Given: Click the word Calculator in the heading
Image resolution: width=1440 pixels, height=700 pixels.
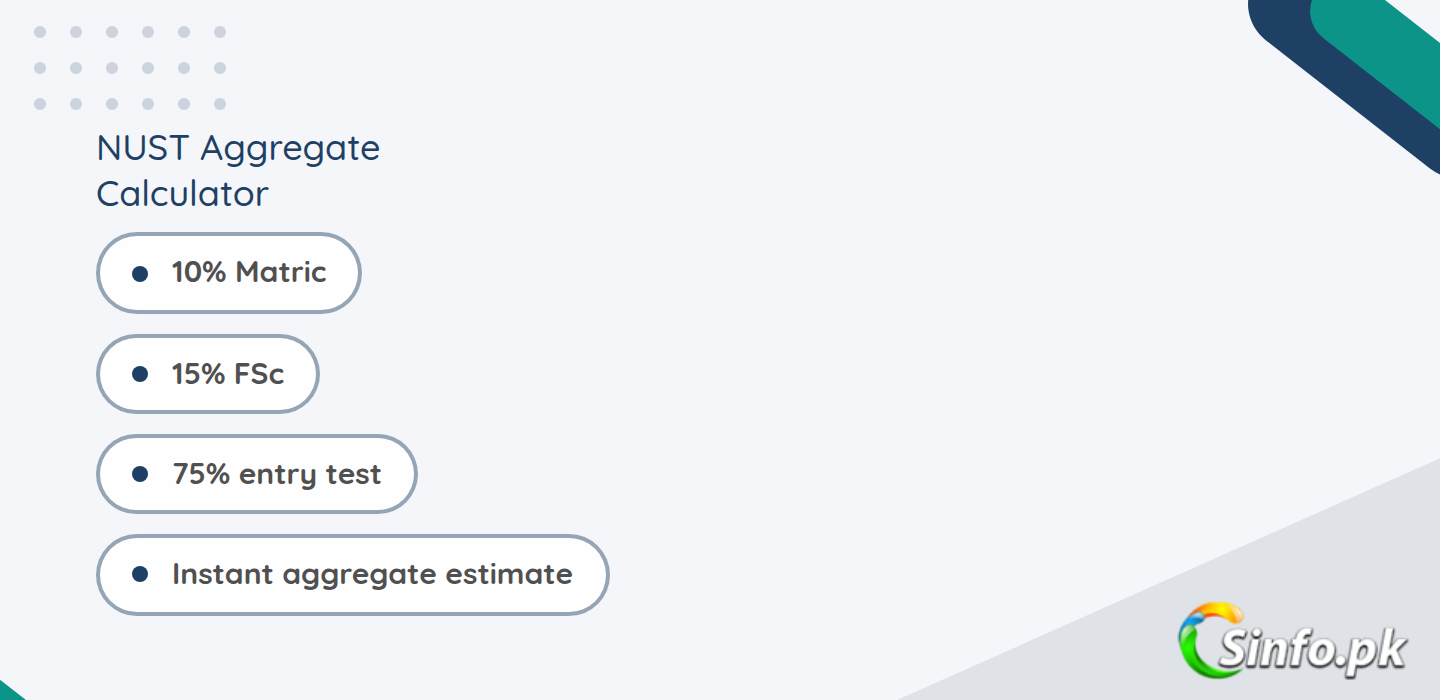Looking at the screenshot, I should click(182, 193).
